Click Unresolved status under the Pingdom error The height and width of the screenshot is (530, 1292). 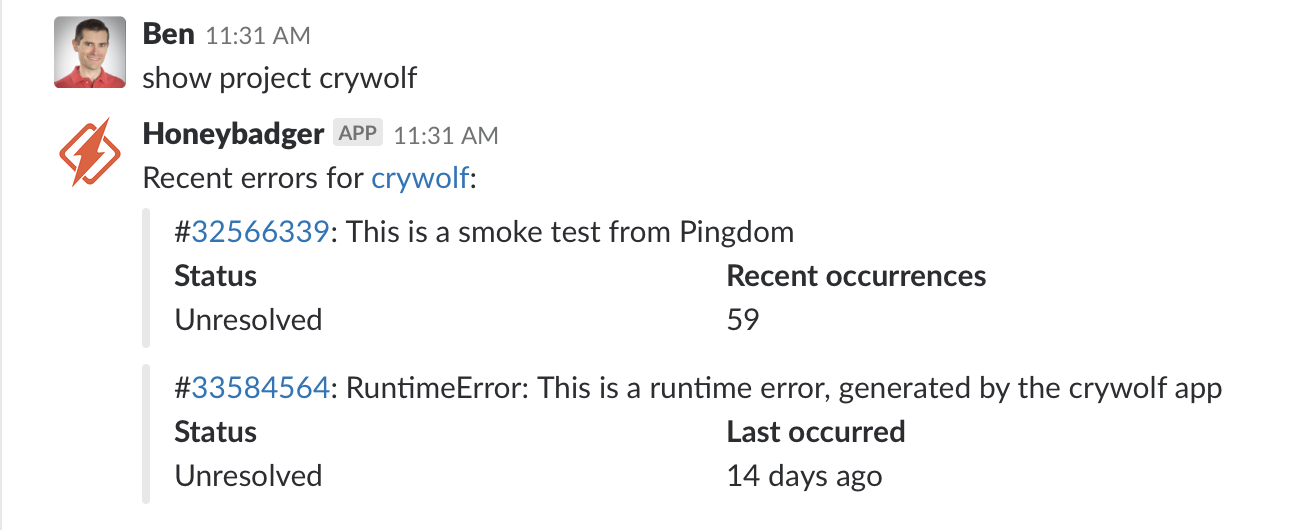pyautogui.click(x=248, y=320)
